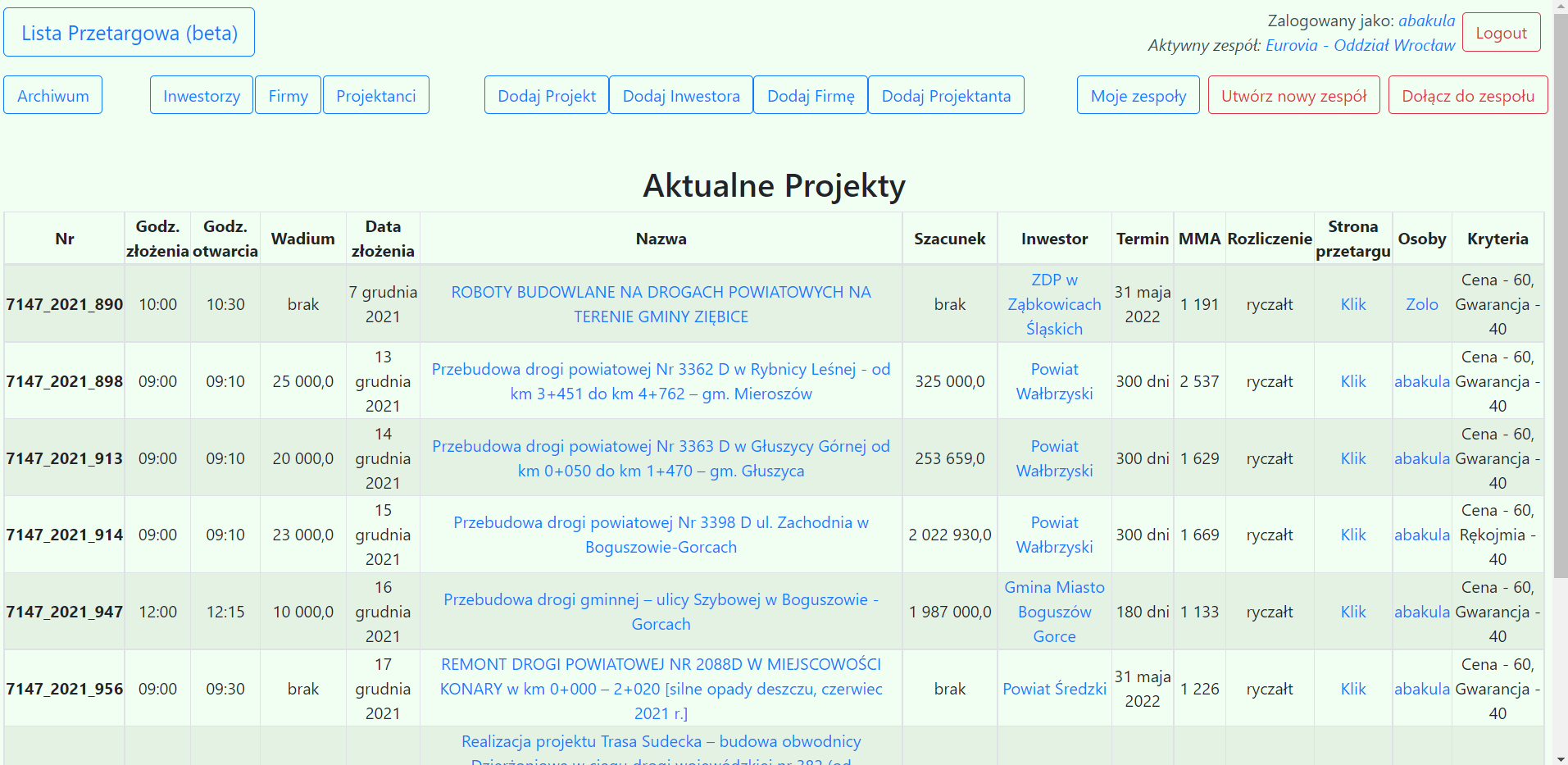Open investor Gmina Miasto Boguszów Gorce
The width and height of the screenshot is (1568, 765).
click(x=1054, y=612)
